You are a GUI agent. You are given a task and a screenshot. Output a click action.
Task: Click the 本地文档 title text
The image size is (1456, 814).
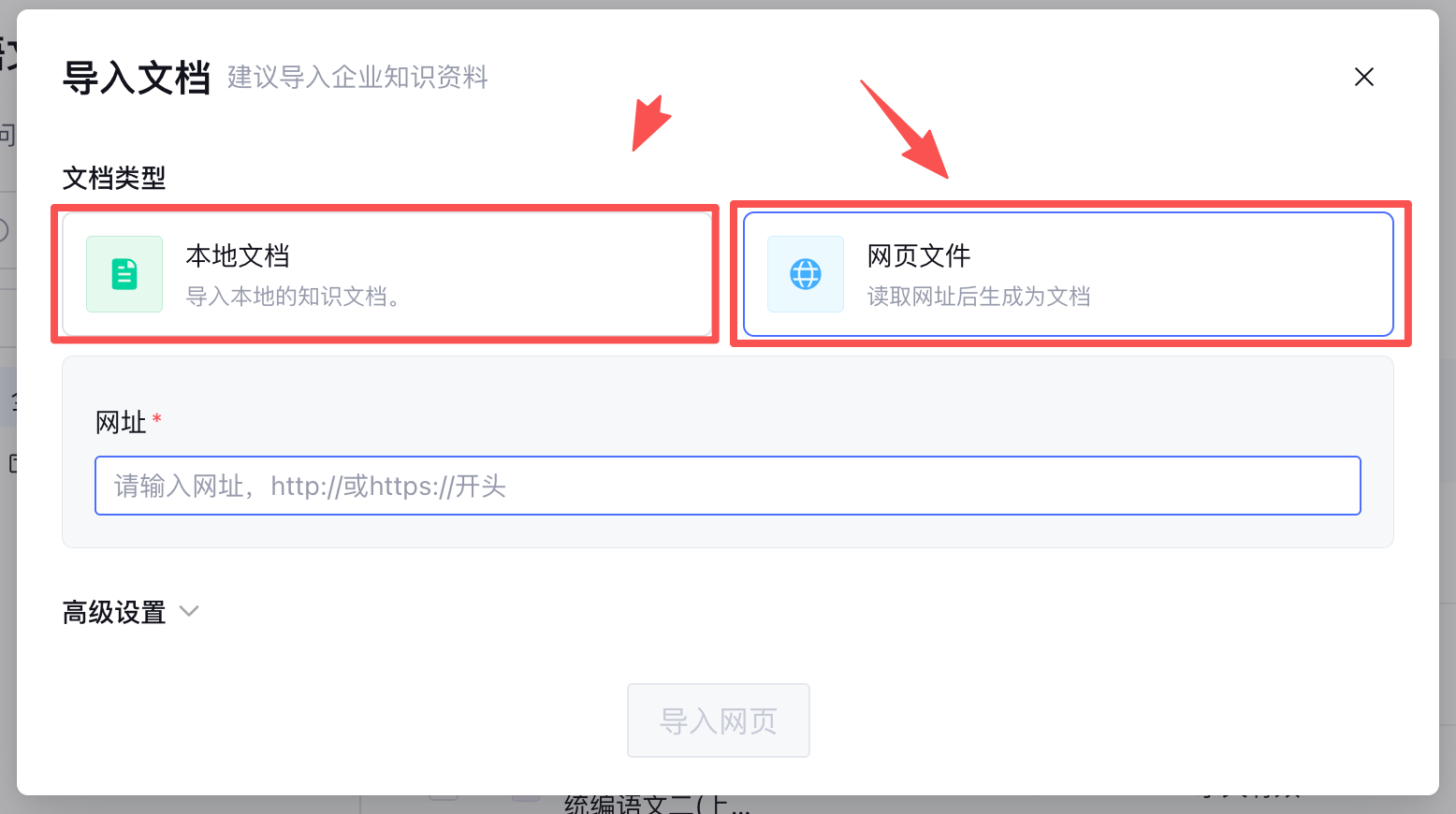coord(238,255)
